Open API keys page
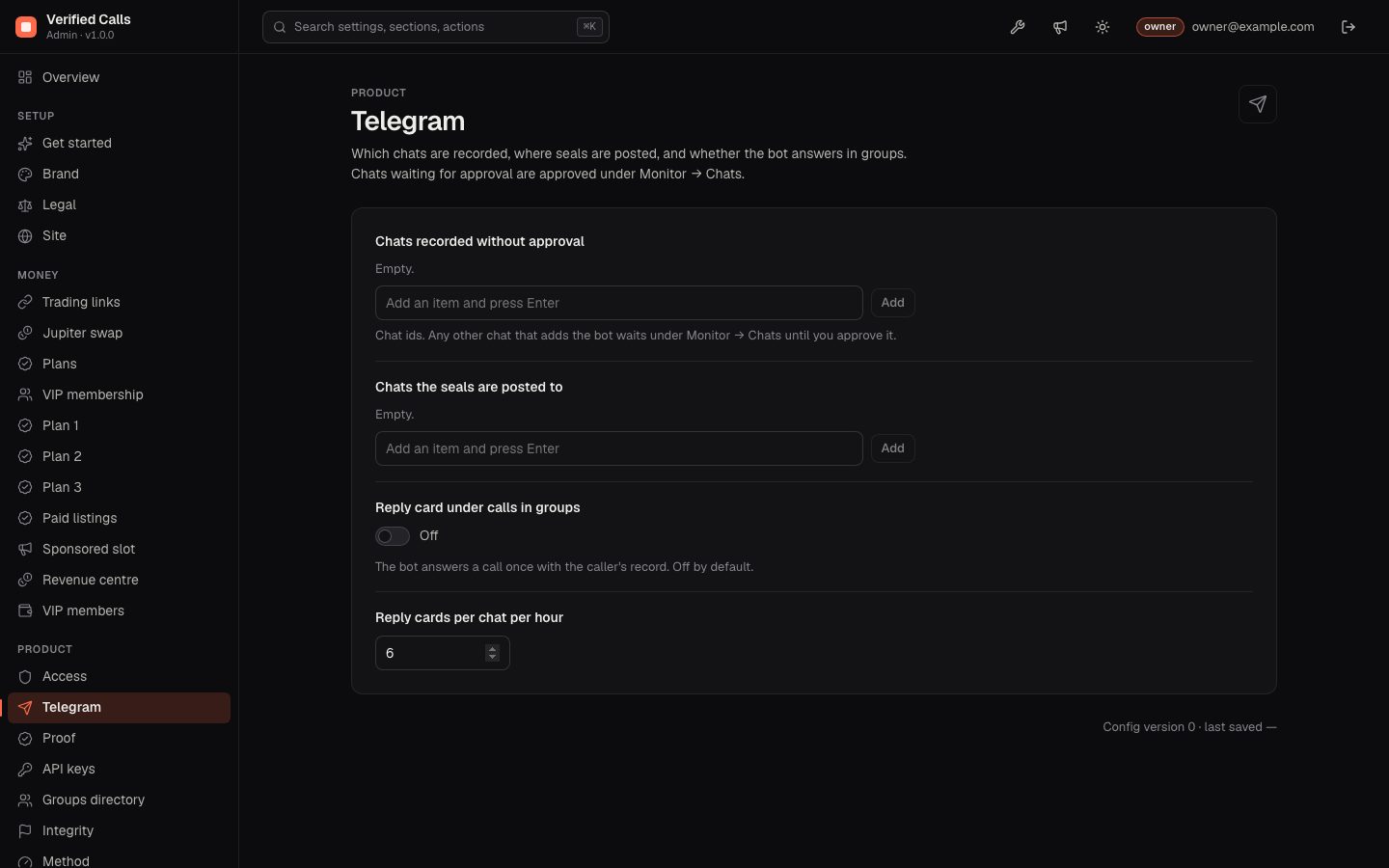 click(x=119, y=769)
